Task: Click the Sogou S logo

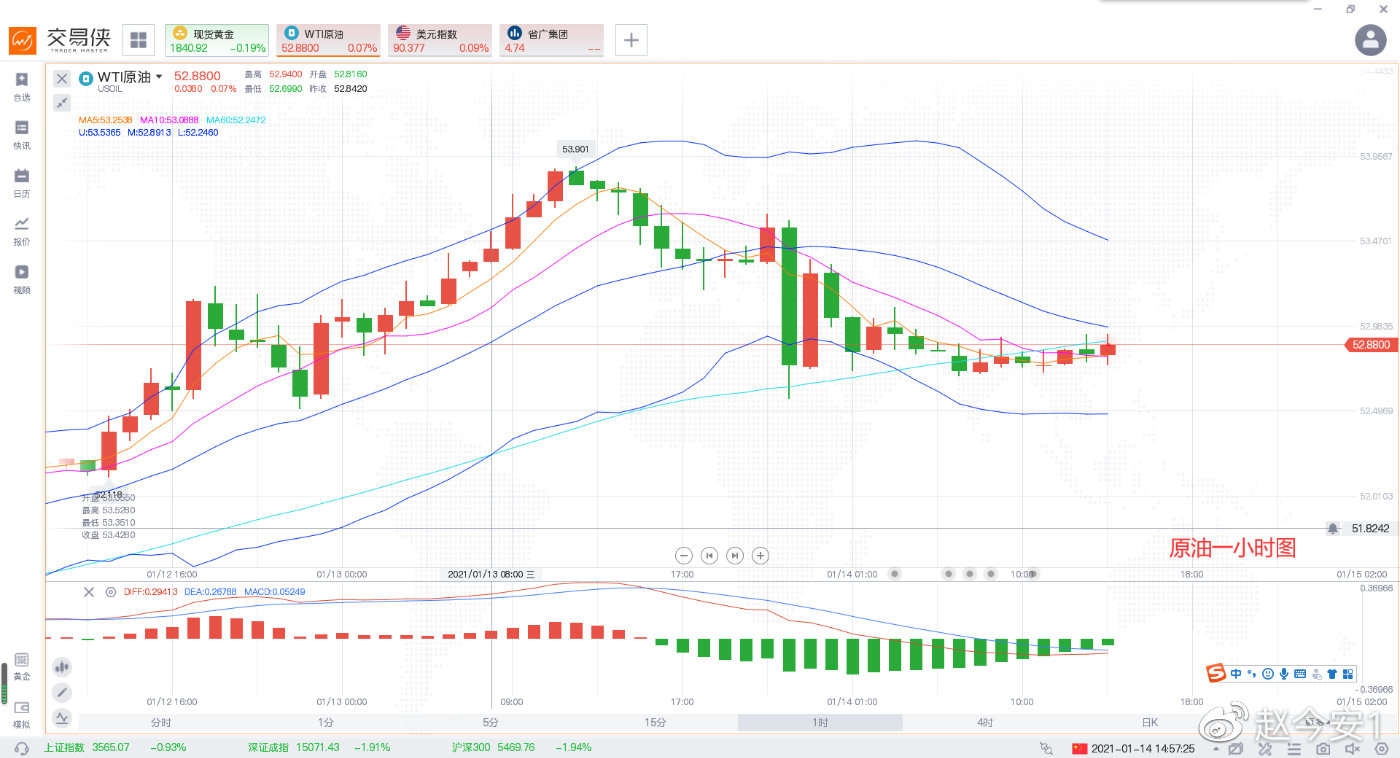Action: point(1216,673)
